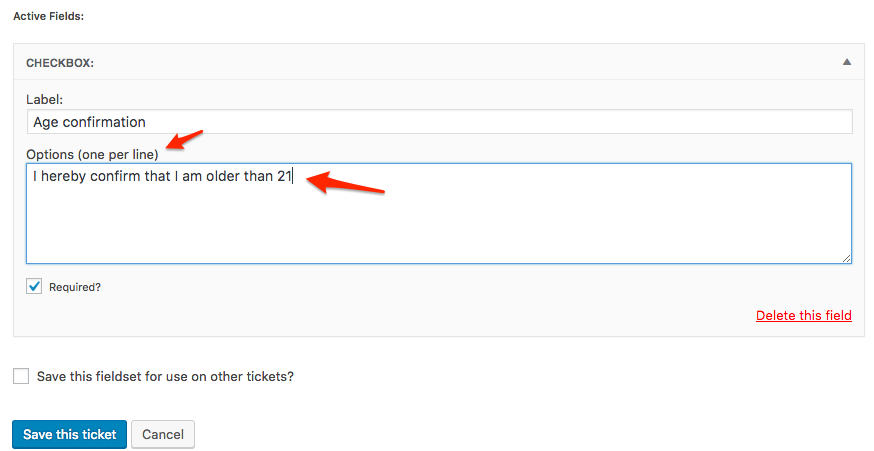Click the checkmark inside the Required? box

click(x=34, y=287)
